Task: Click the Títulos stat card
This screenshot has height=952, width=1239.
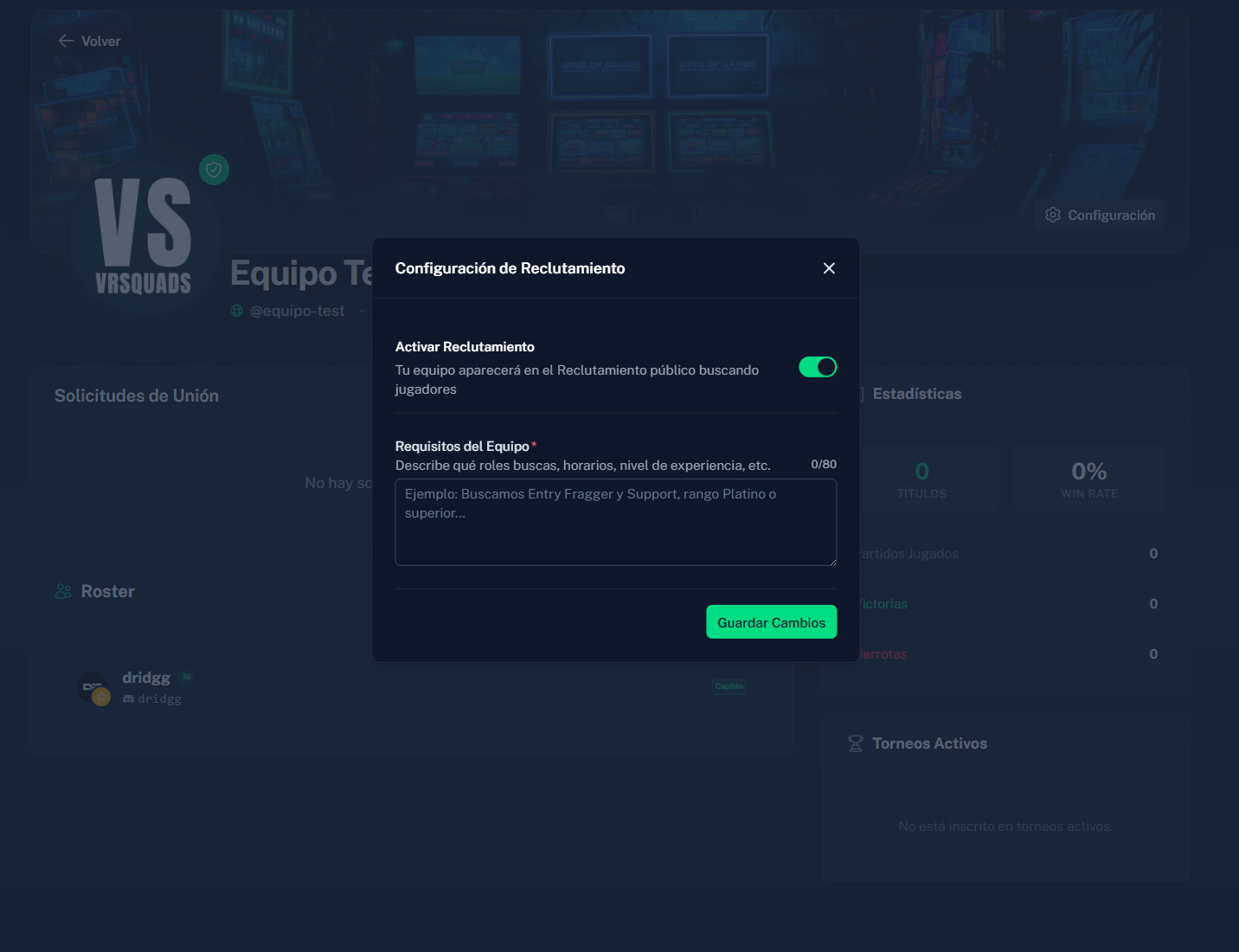Action: coord(921,479)
